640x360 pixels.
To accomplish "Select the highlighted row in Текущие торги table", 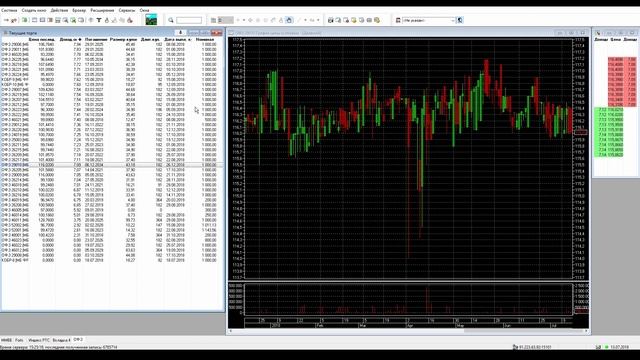I will coord(112,165).
